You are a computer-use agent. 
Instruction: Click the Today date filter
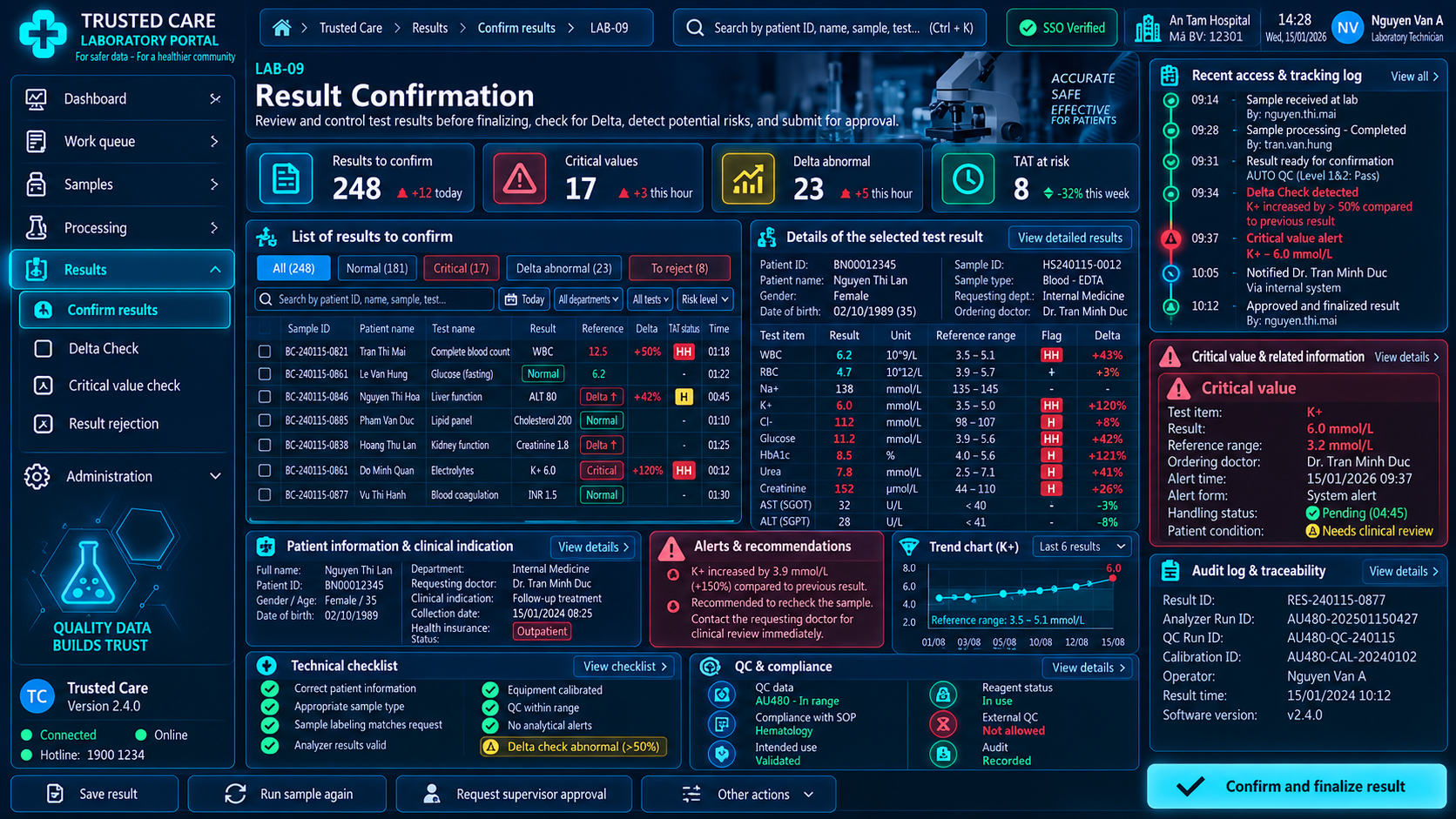point(524,299)
